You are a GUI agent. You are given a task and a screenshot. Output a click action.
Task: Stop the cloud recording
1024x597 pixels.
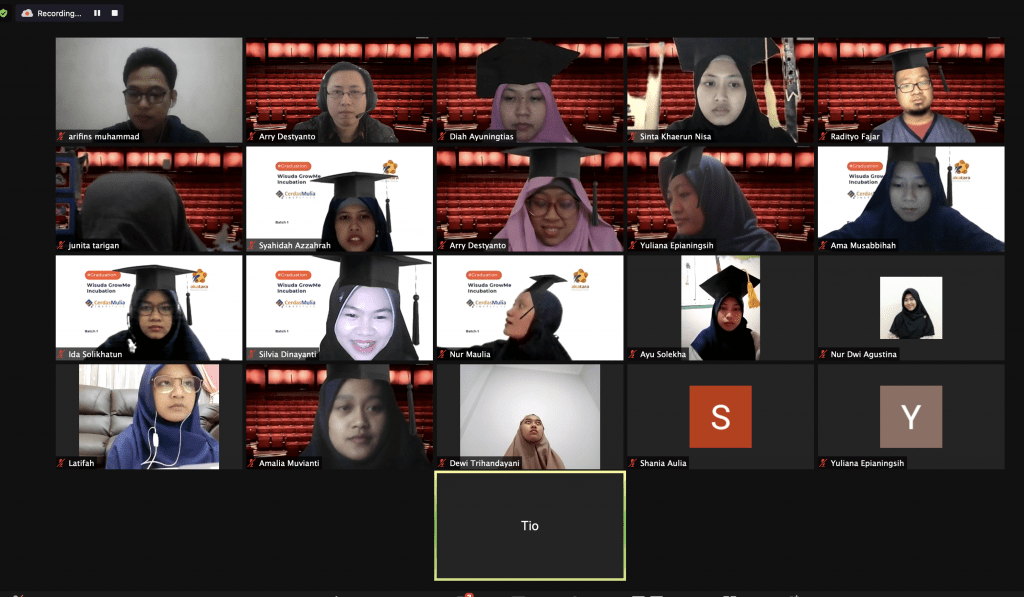point(115,13)
